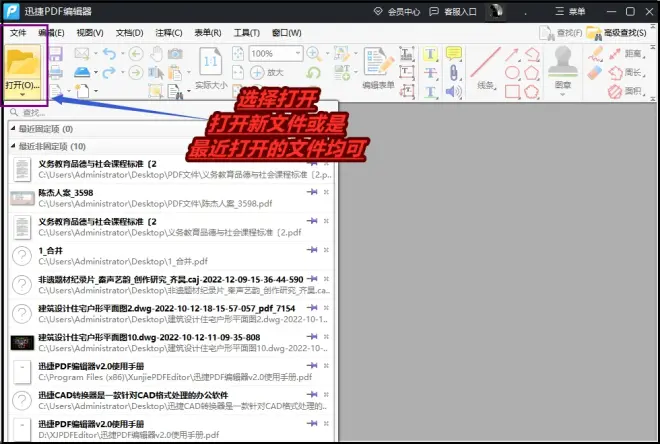Click the Undo arrow icon

pyautogui.click(x=109, y=53)
